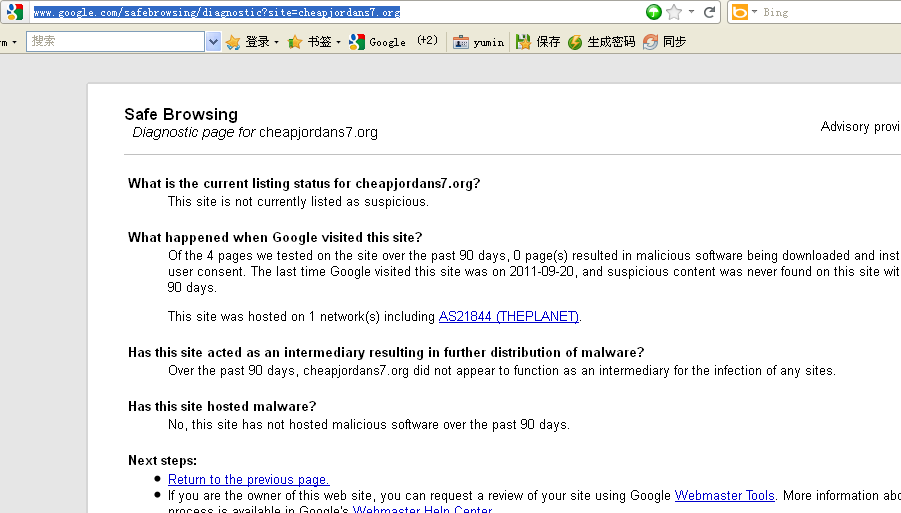This screenshot has height=513, width=901.
Task: Open the 登录 (login) dropdown menu
Action: point(252,42)
